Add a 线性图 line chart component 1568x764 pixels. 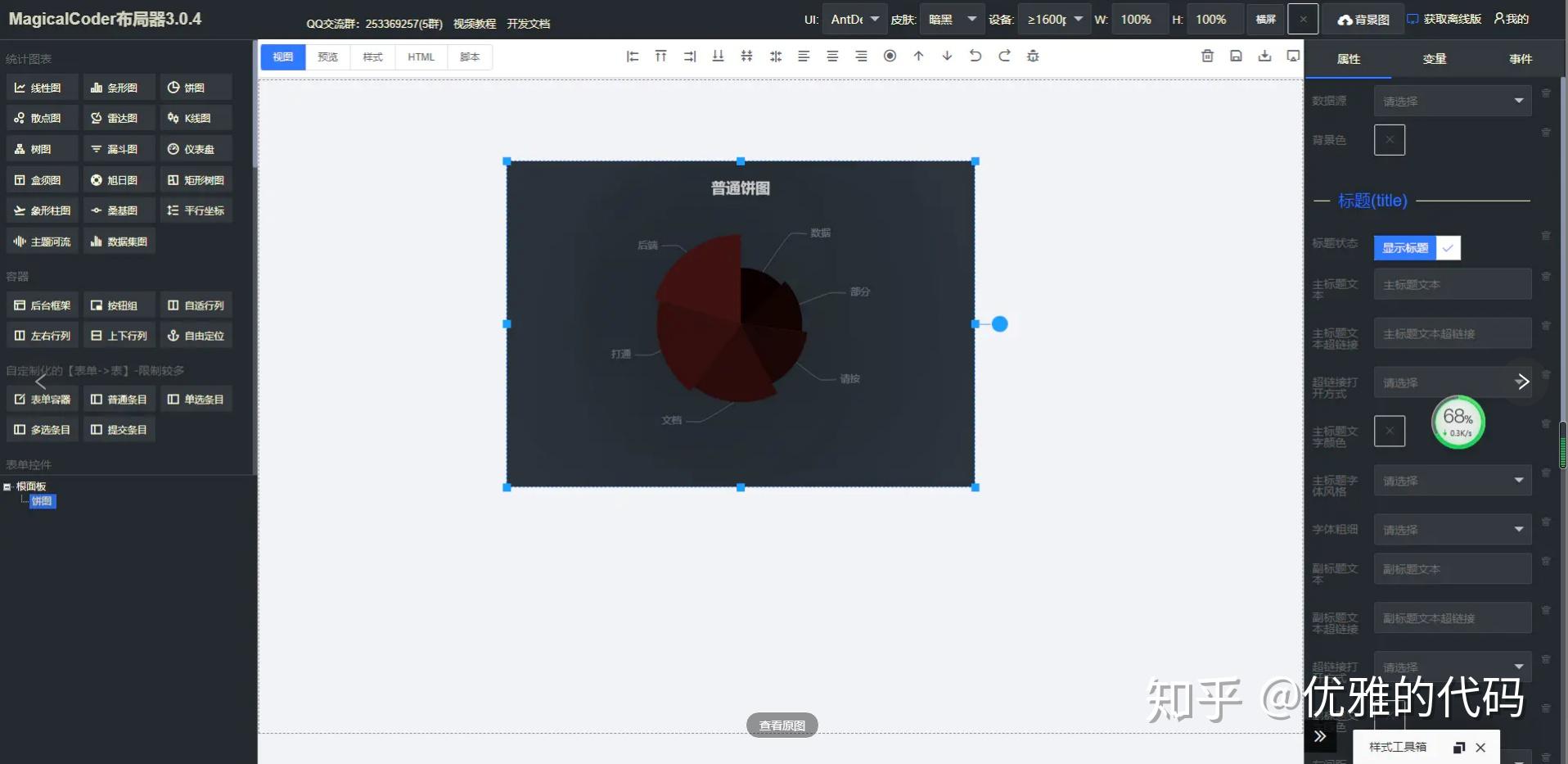pyautogui.click(x=41, y=87)
